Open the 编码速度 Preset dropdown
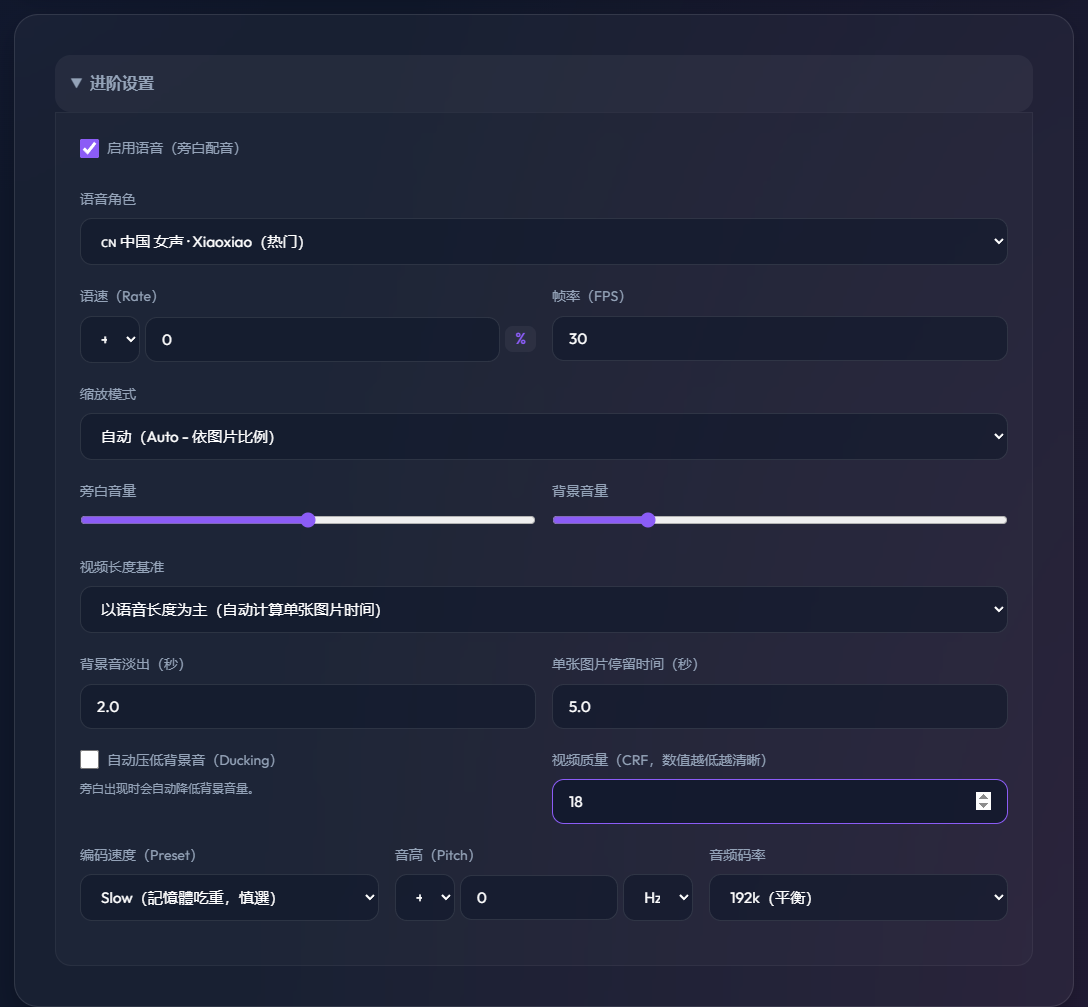 click(229, 897)
